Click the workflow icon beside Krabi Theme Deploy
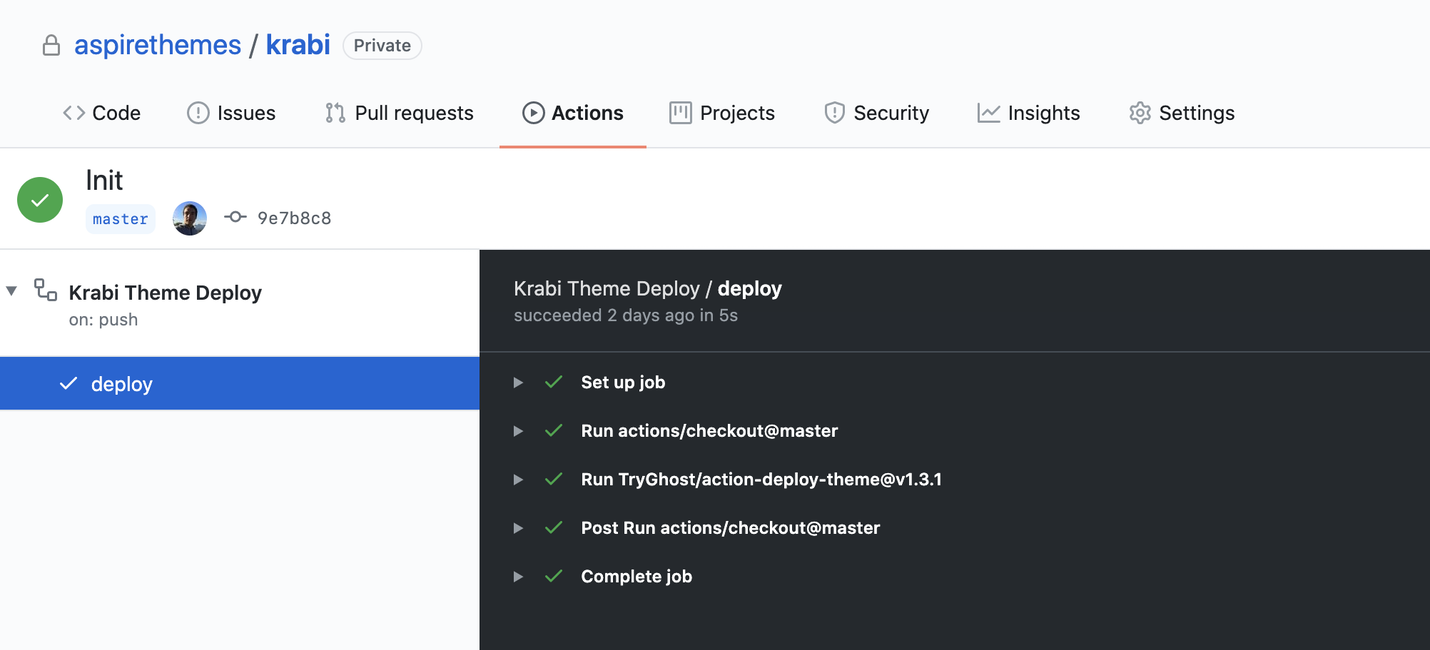The image size is (1430, 650). 45,291
